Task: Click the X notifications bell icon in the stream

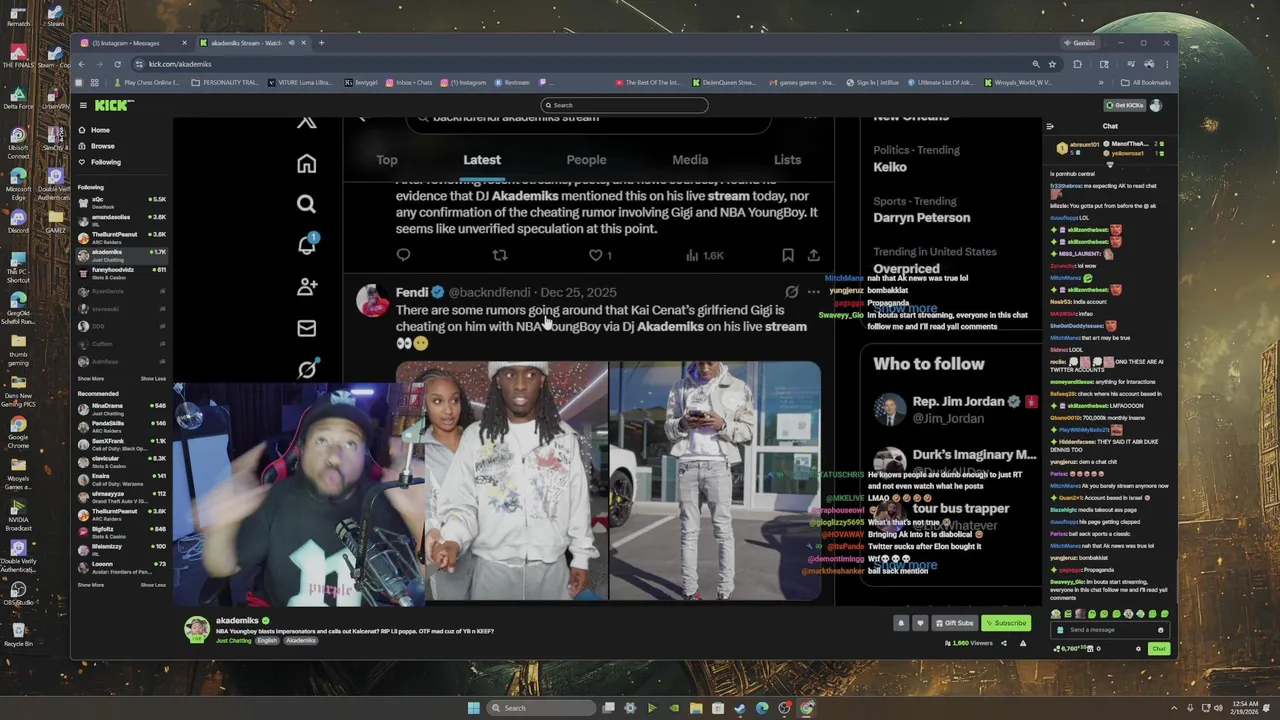Action: 307,245
